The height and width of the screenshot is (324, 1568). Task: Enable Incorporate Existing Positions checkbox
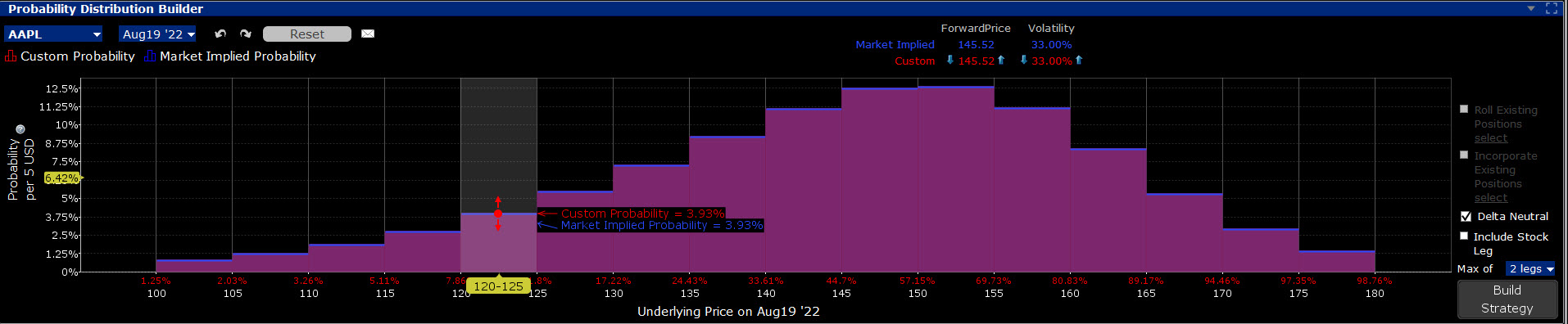point(1464,155)
